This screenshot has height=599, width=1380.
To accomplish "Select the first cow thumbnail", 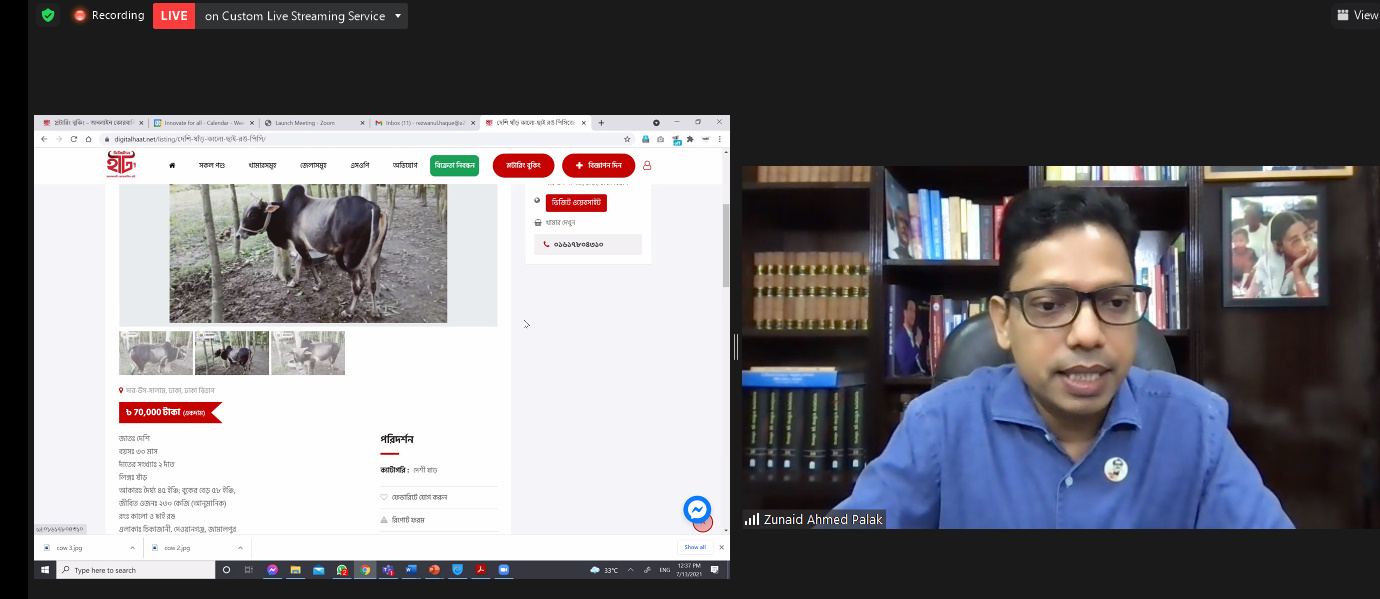I will (156, 353).
